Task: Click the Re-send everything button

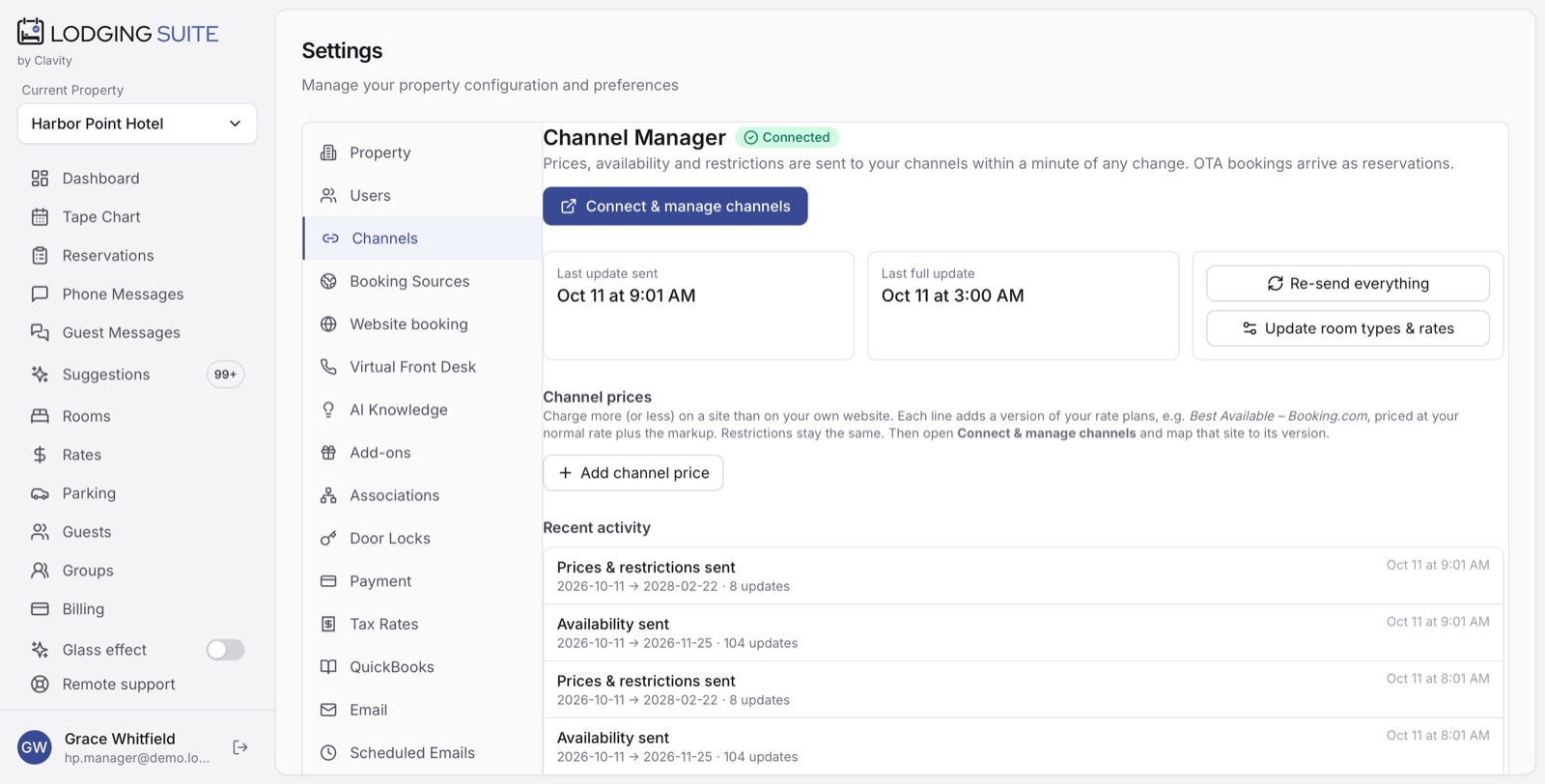Action: (x=1348, y=284)
